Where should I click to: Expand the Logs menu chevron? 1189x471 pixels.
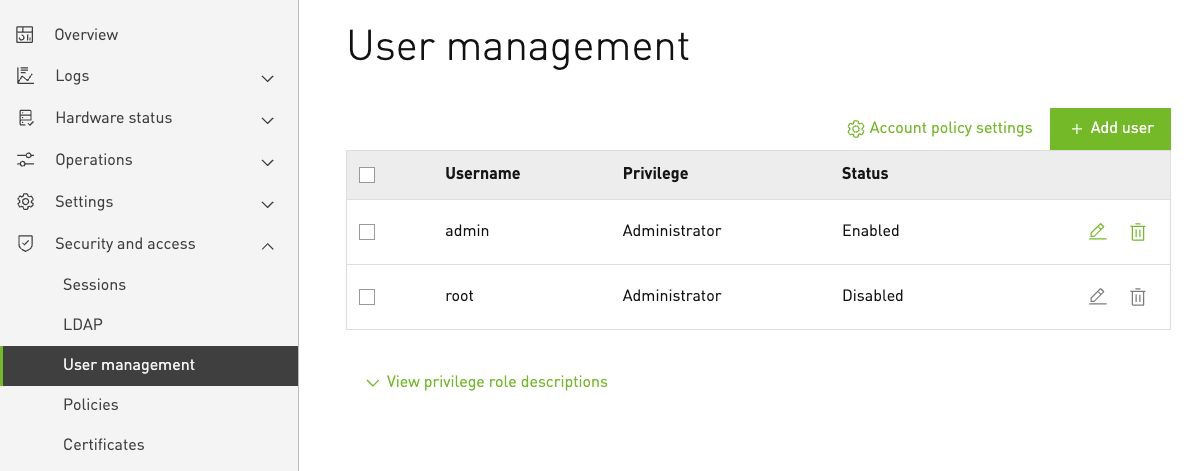coord(267,78)
